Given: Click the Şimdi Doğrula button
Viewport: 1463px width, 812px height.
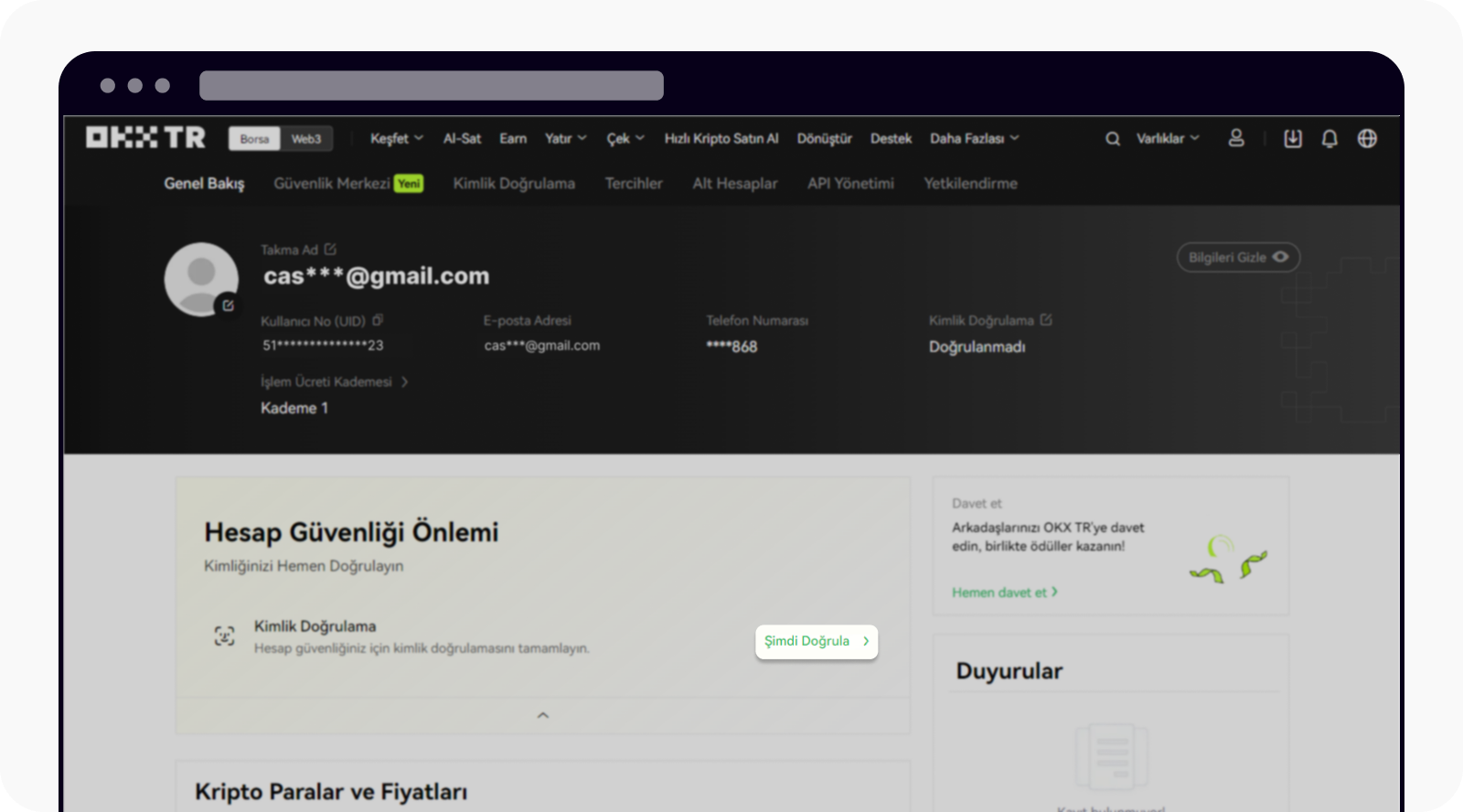Looking at the screenshot, I should click(x=817, y=641).
